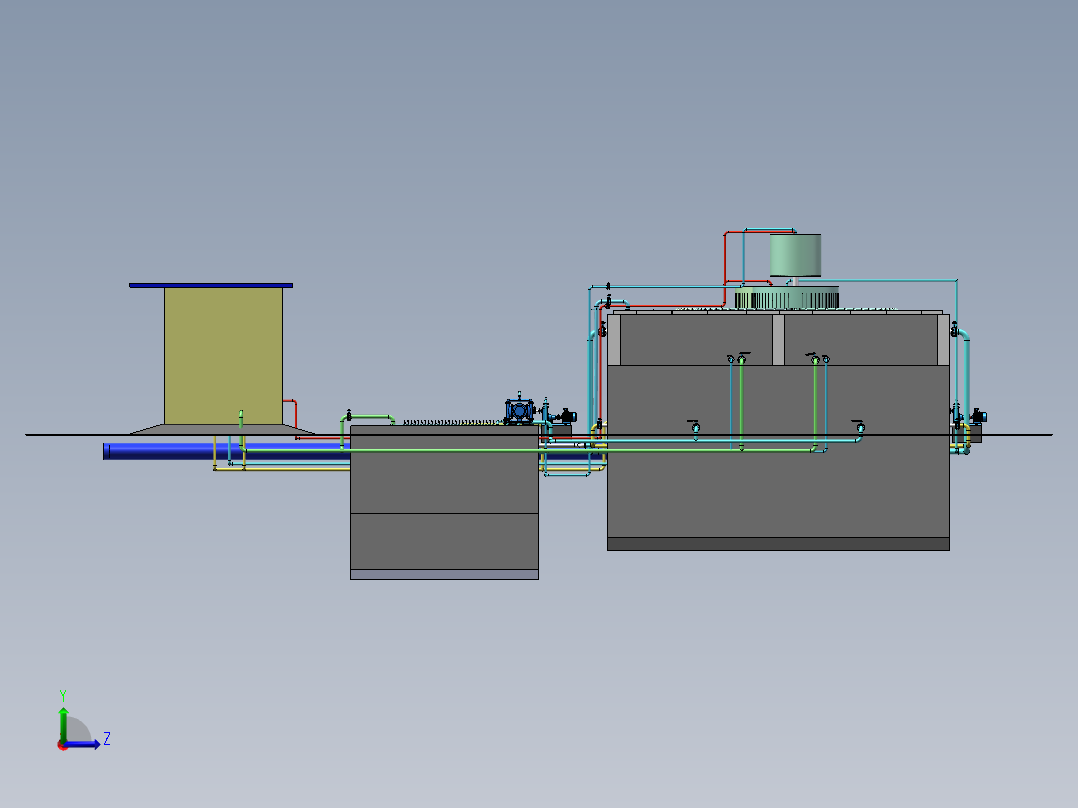Select the green cylindrical drum on the big tank
Viewport: 1078px width, 808px height.
795,255
